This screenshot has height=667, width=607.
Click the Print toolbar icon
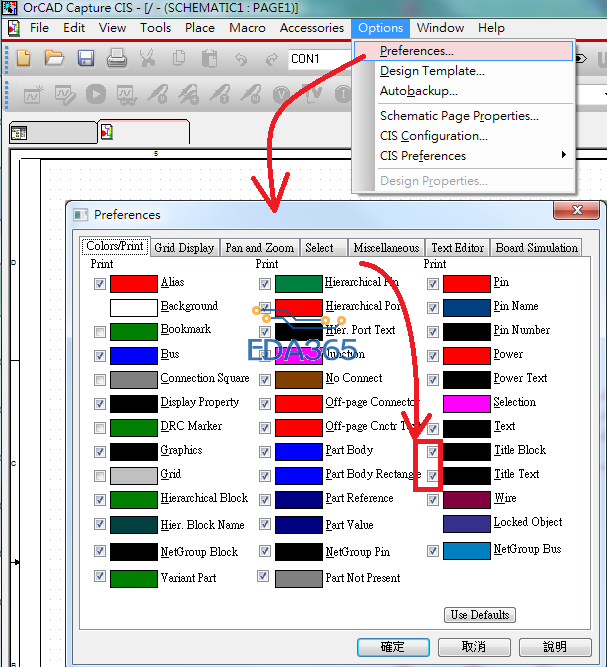117,58
